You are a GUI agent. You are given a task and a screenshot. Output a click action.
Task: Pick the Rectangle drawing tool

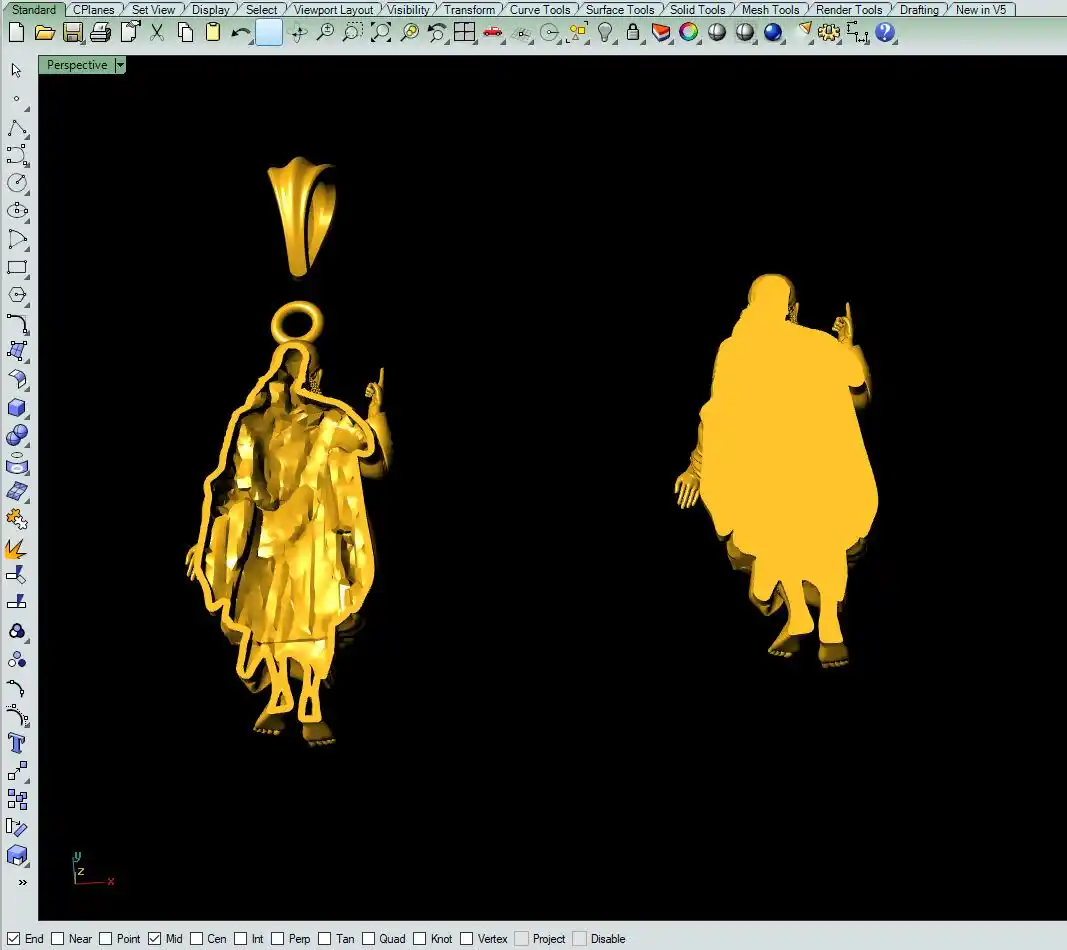coord(17,268)
